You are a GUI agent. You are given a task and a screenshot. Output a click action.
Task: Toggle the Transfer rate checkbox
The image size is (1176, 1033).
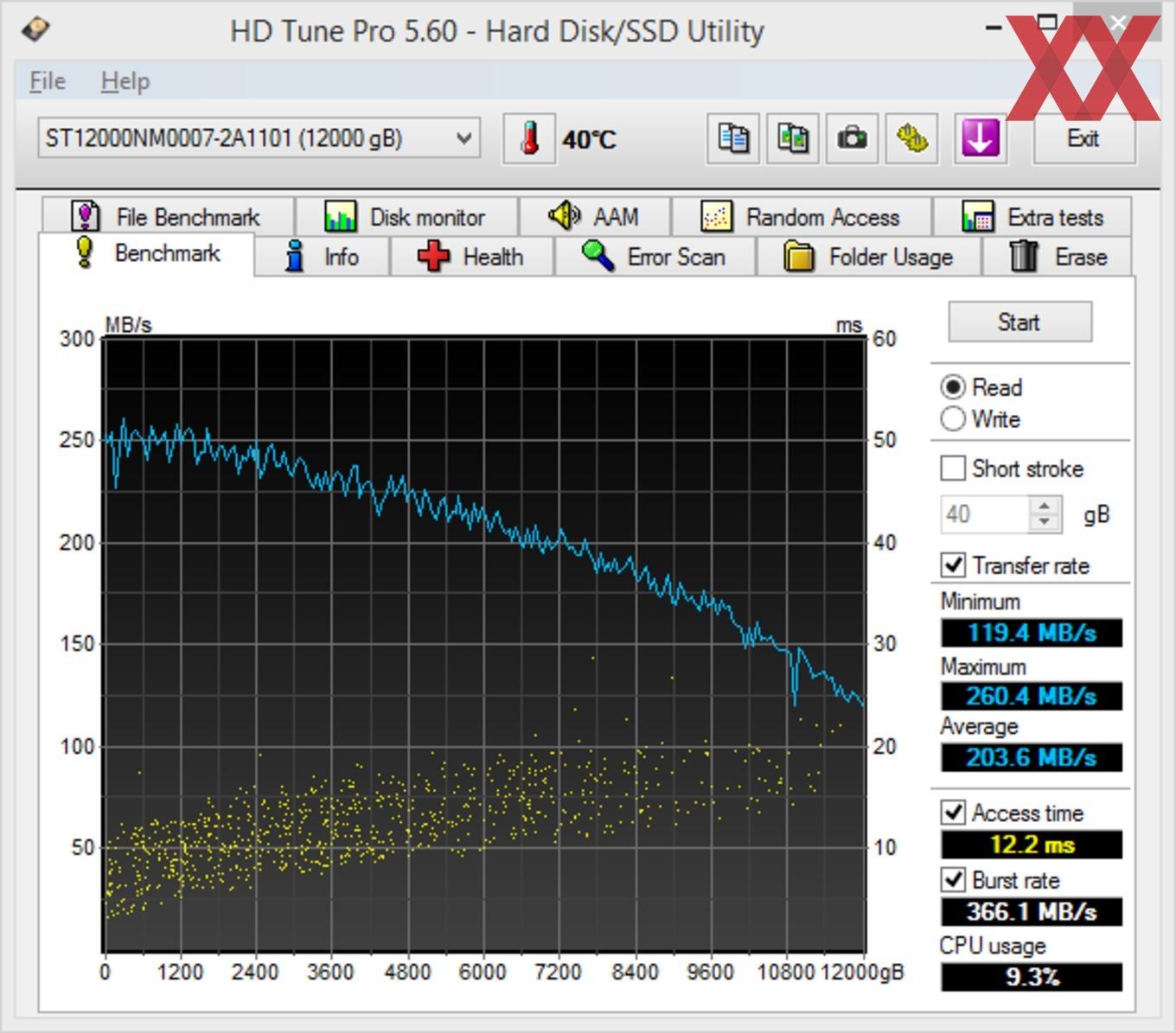(953, 565)
